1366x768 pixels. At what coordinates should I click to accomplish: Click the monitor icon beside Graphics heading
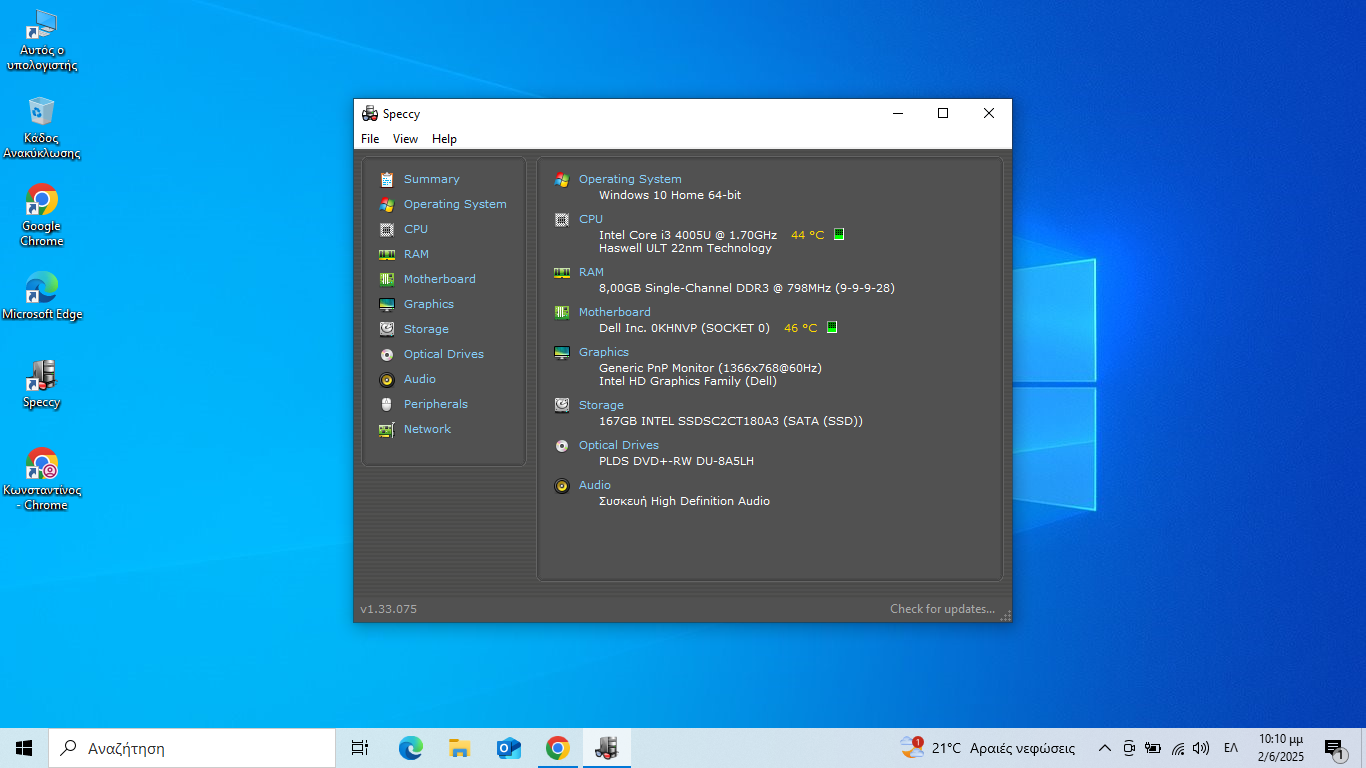click(x=562, y=352)
